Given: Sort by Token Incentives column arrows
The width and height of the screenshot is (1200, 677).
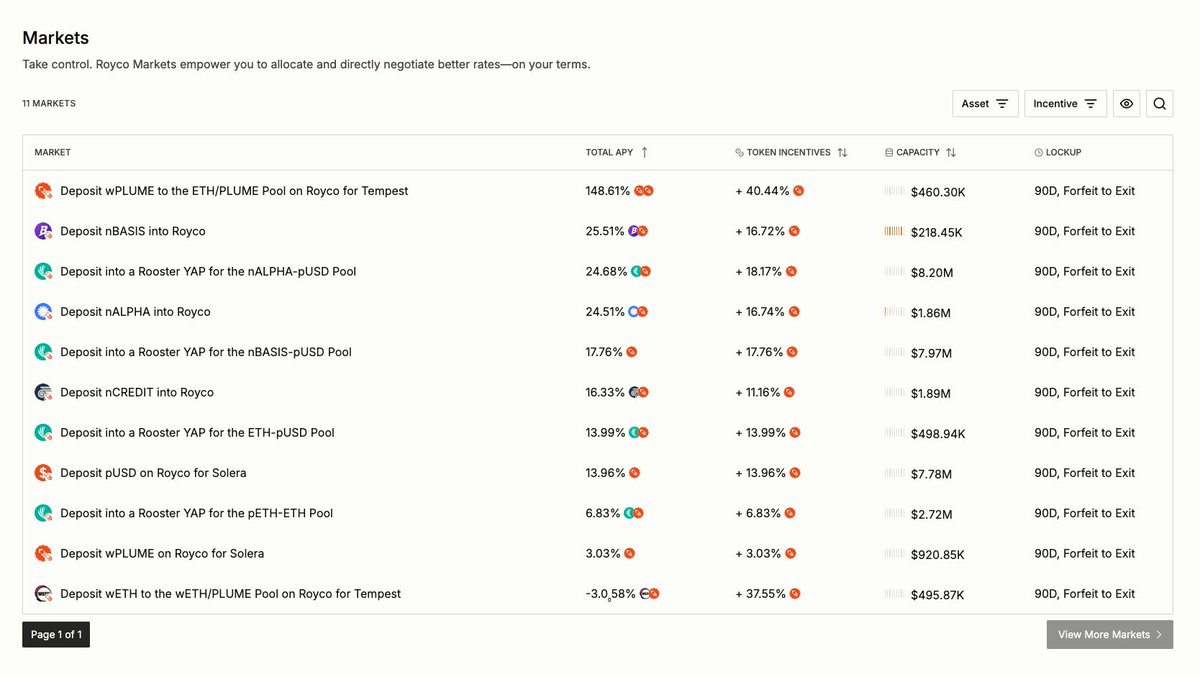Looking at the screenshot, I should pos(842,152).
